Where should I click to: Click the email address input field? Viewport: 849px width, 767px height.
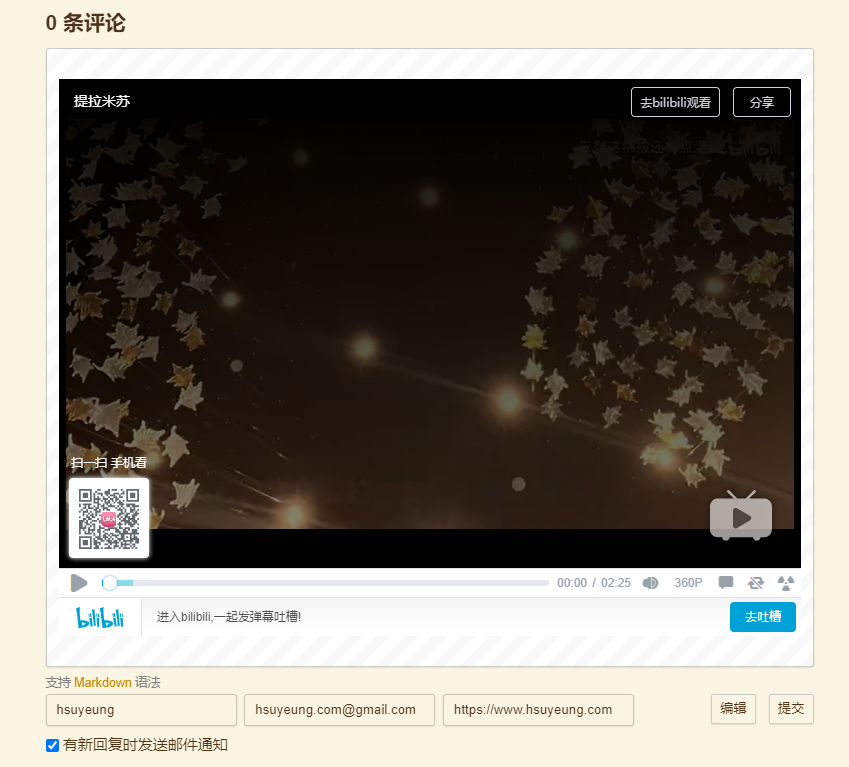pyautogui.click(x=339, y=710)
